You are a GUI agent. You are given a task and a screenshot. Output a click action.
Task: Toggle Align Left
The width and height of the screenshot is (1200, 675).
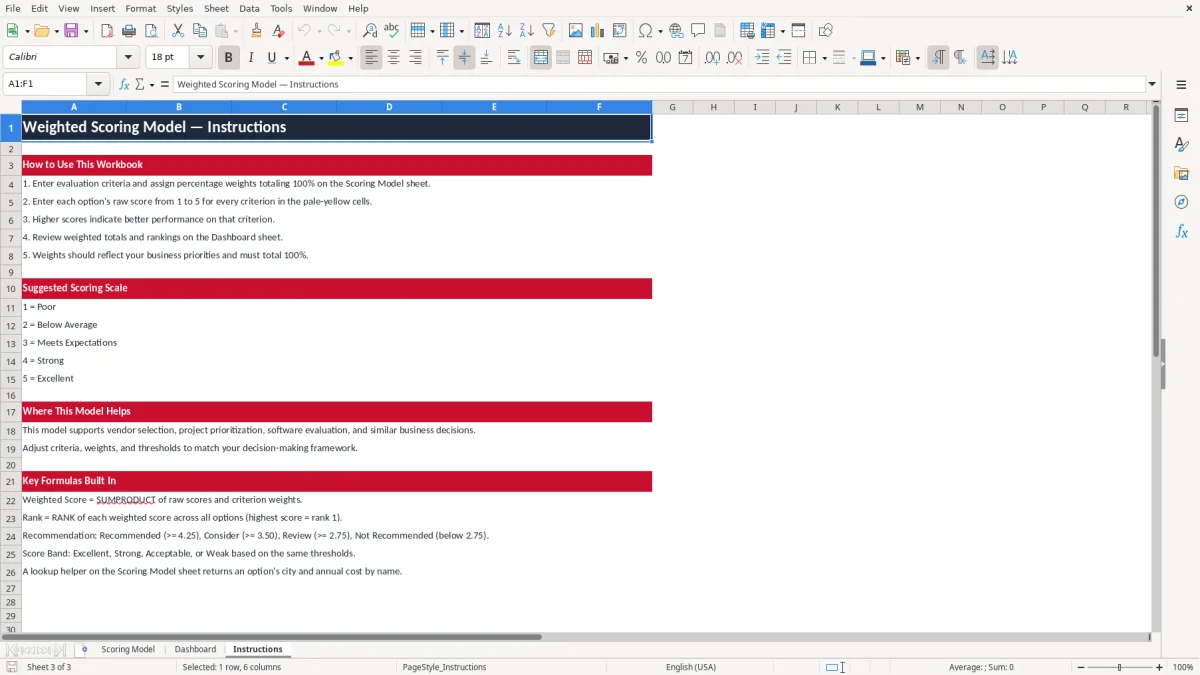[371, 58]
